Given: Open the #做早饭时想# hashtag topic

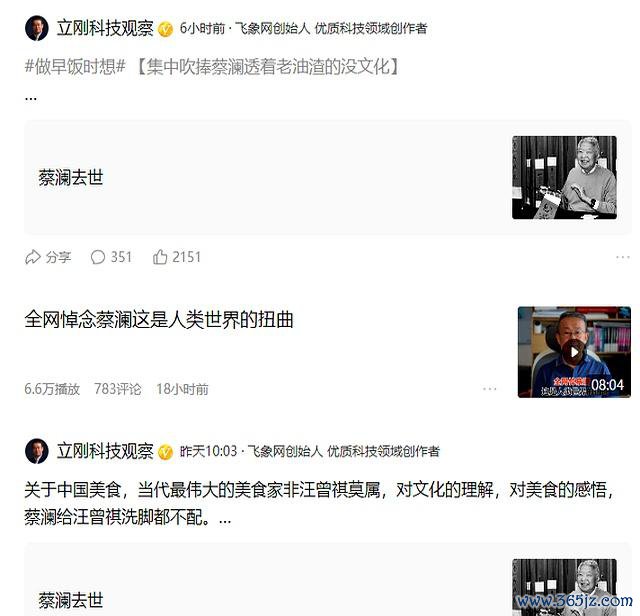Looking at the screenshot, I should [75, 66].
